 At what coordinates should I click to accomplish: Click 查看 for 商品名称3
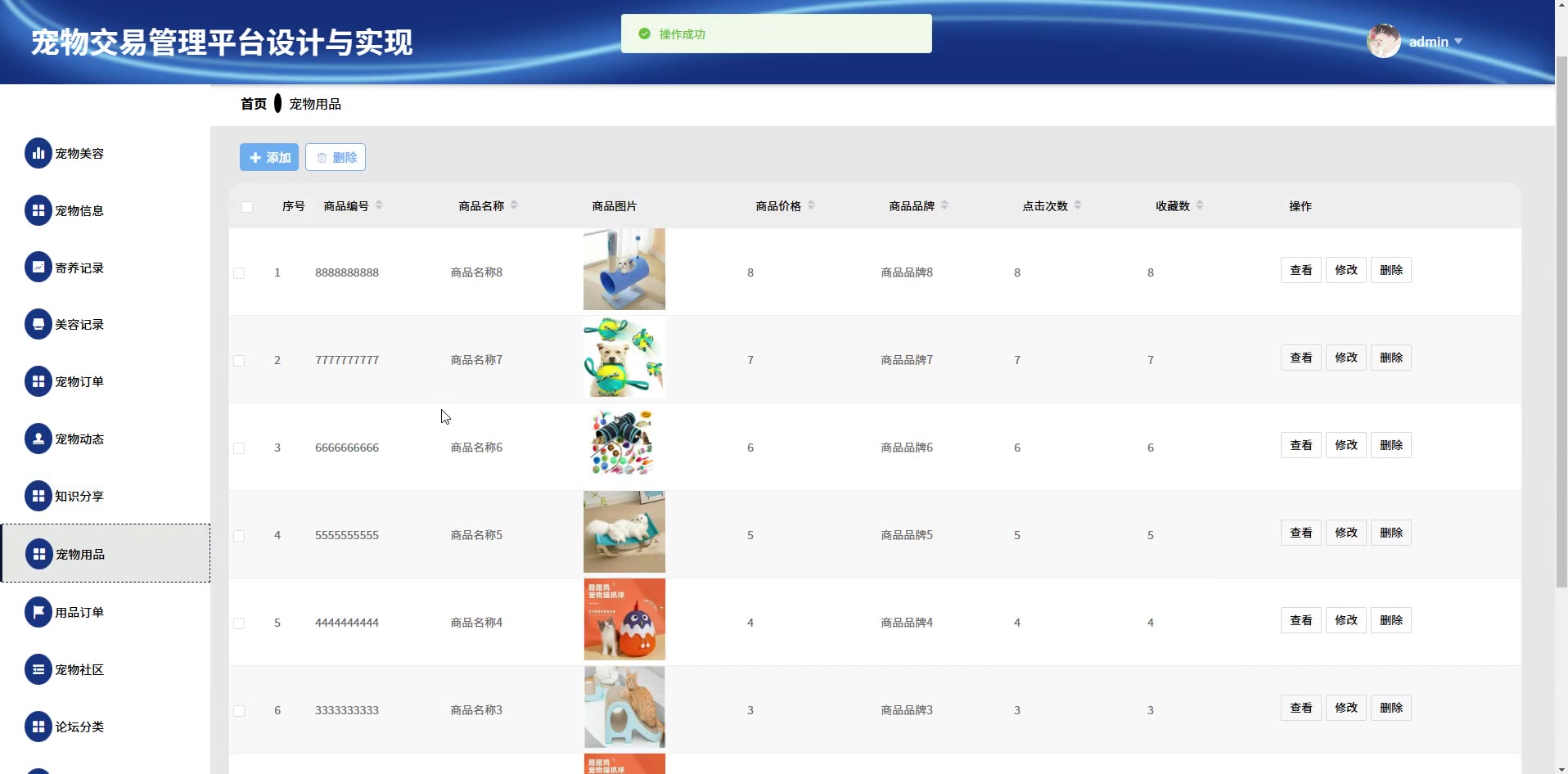(x=1301, y=708)
